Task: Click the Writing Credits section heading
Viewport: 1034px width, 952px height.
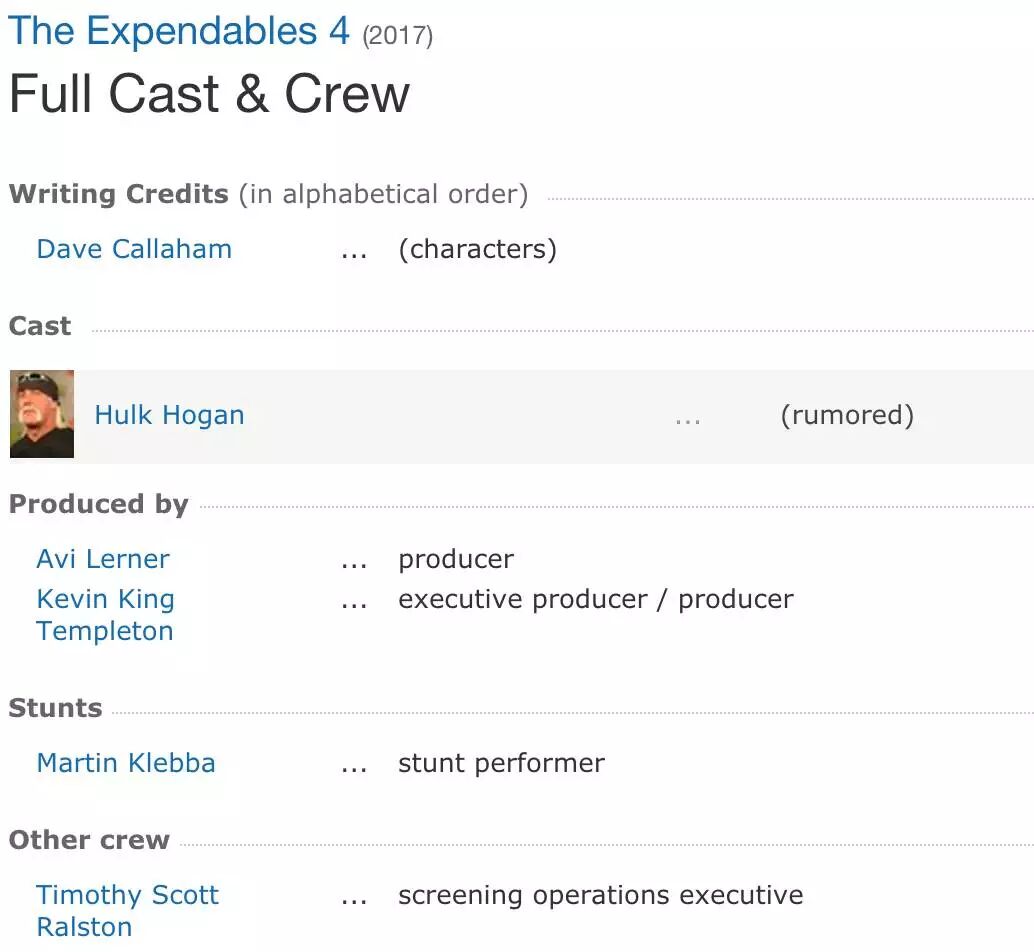Action: 119,194
